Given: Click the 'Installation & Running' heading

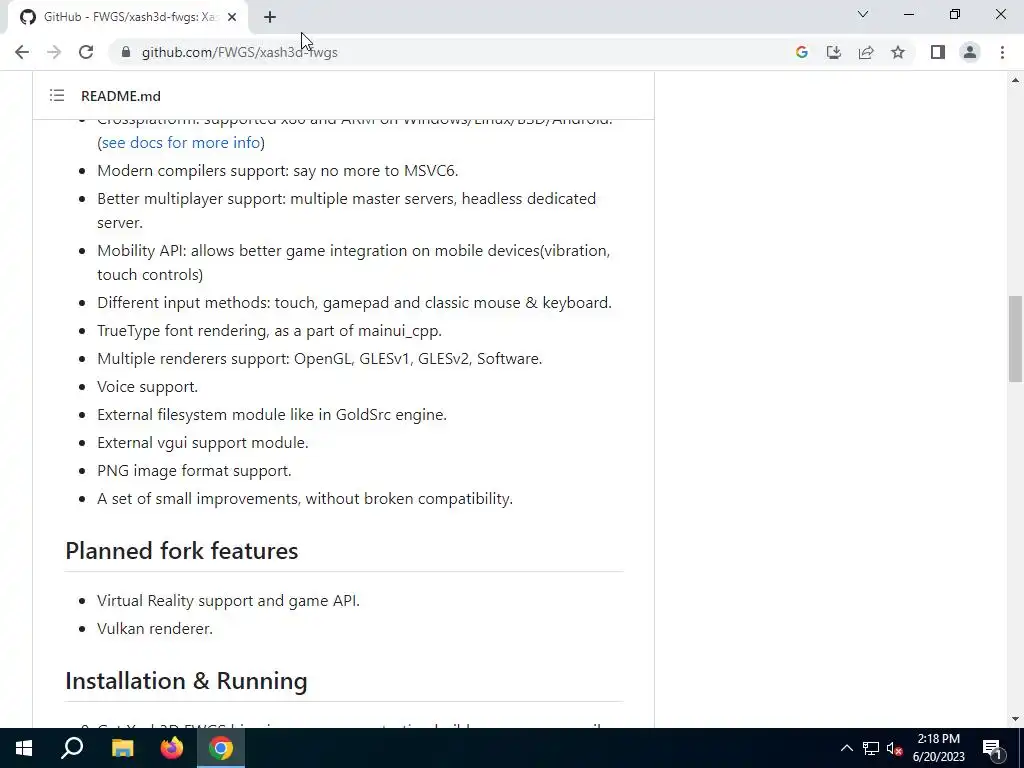Looking at the screenshot, I should 186,680.
